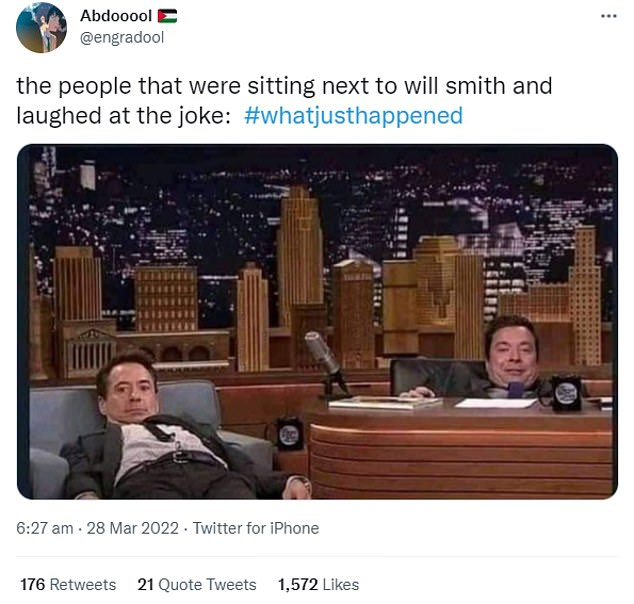634x604 pixels.
Task: Click the Twitter for iPhone source label
Action: coord(255,527)
